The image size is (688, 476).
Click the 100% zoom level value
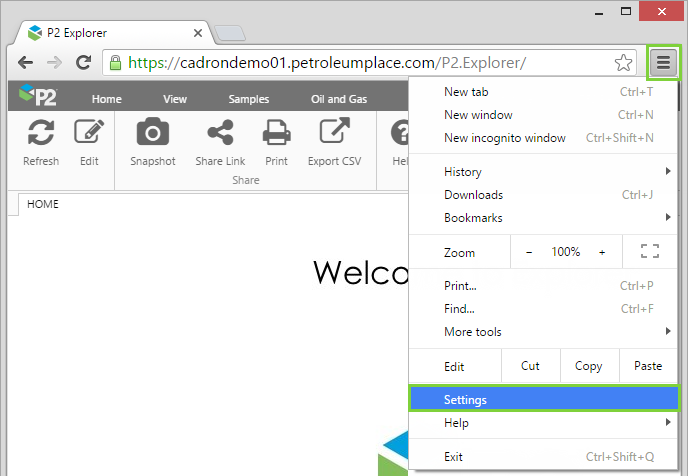pos(566,252)
